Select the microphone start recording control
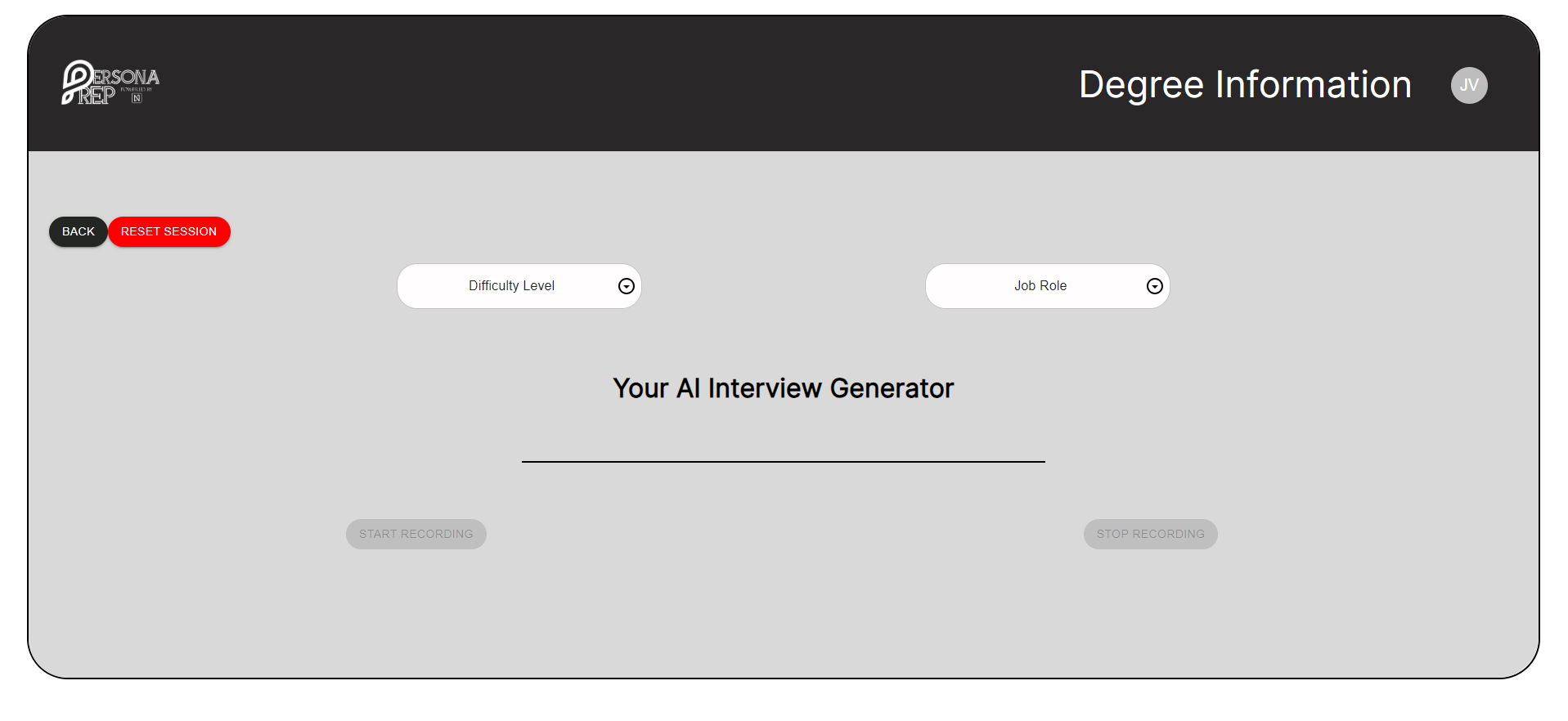 [x=416, y=534]
